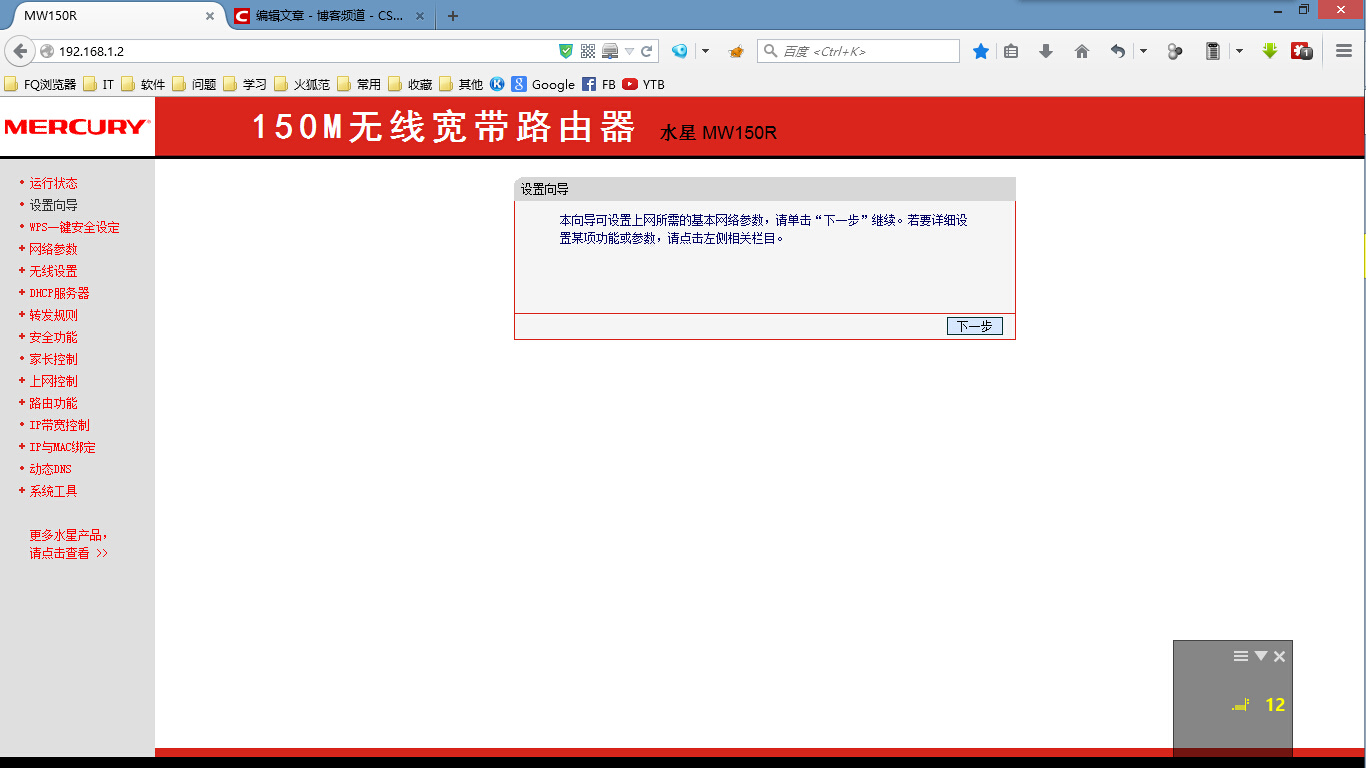Image resolution: width=1366 pixels, height=768 pixels.
Task: Click the clipboard toolbar icon
Action: point(1213,51)
